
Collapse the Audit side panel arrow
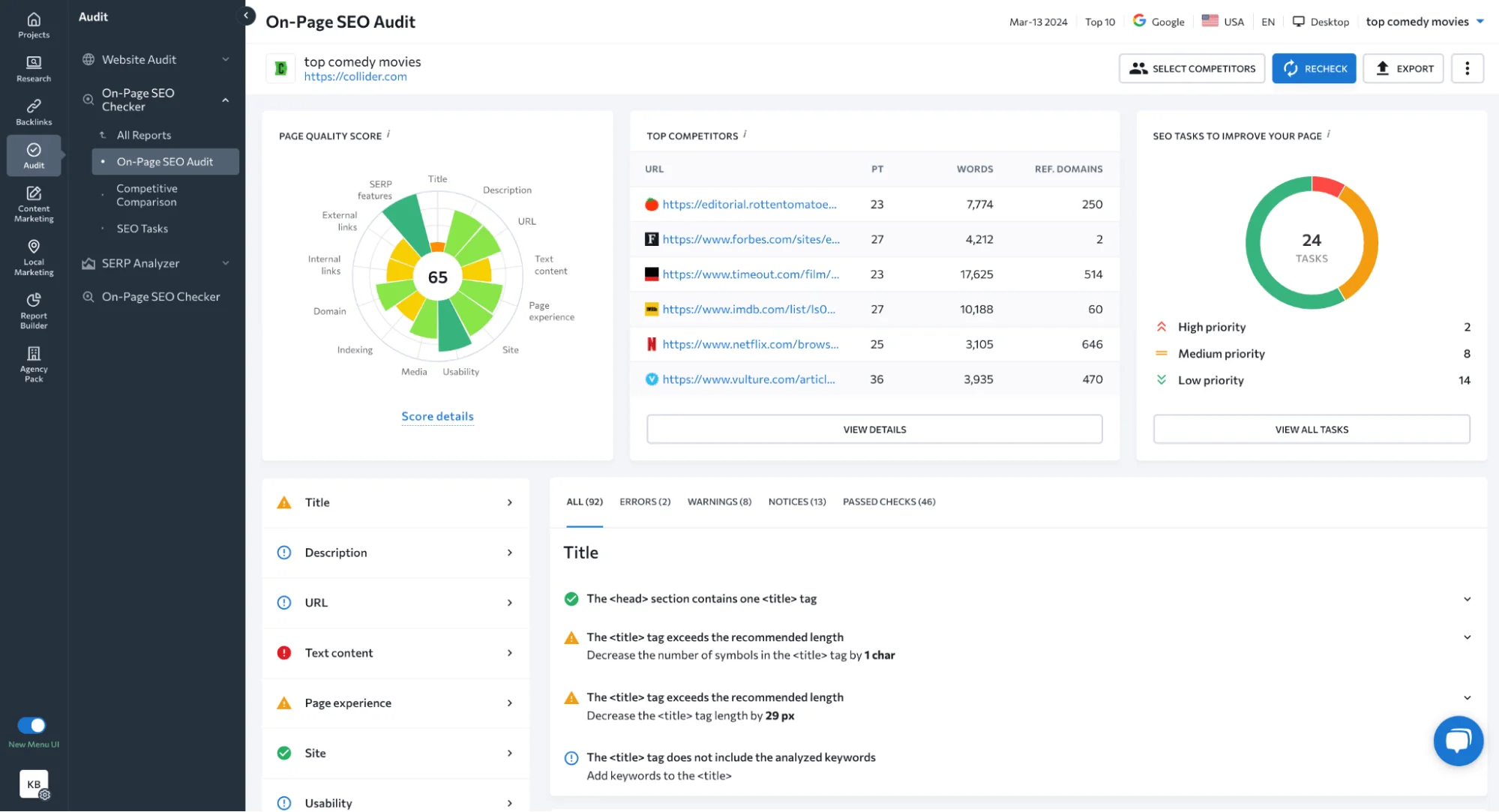(x=246, y=15)
